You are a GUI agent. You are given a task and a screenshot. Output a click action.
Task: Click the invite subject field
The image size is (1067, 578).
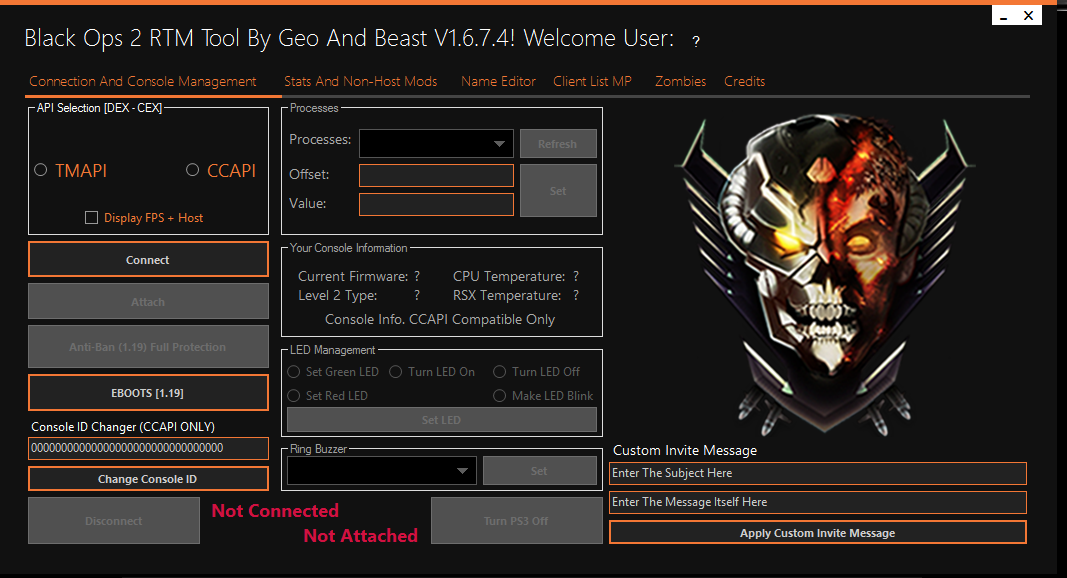click(818, 473)
